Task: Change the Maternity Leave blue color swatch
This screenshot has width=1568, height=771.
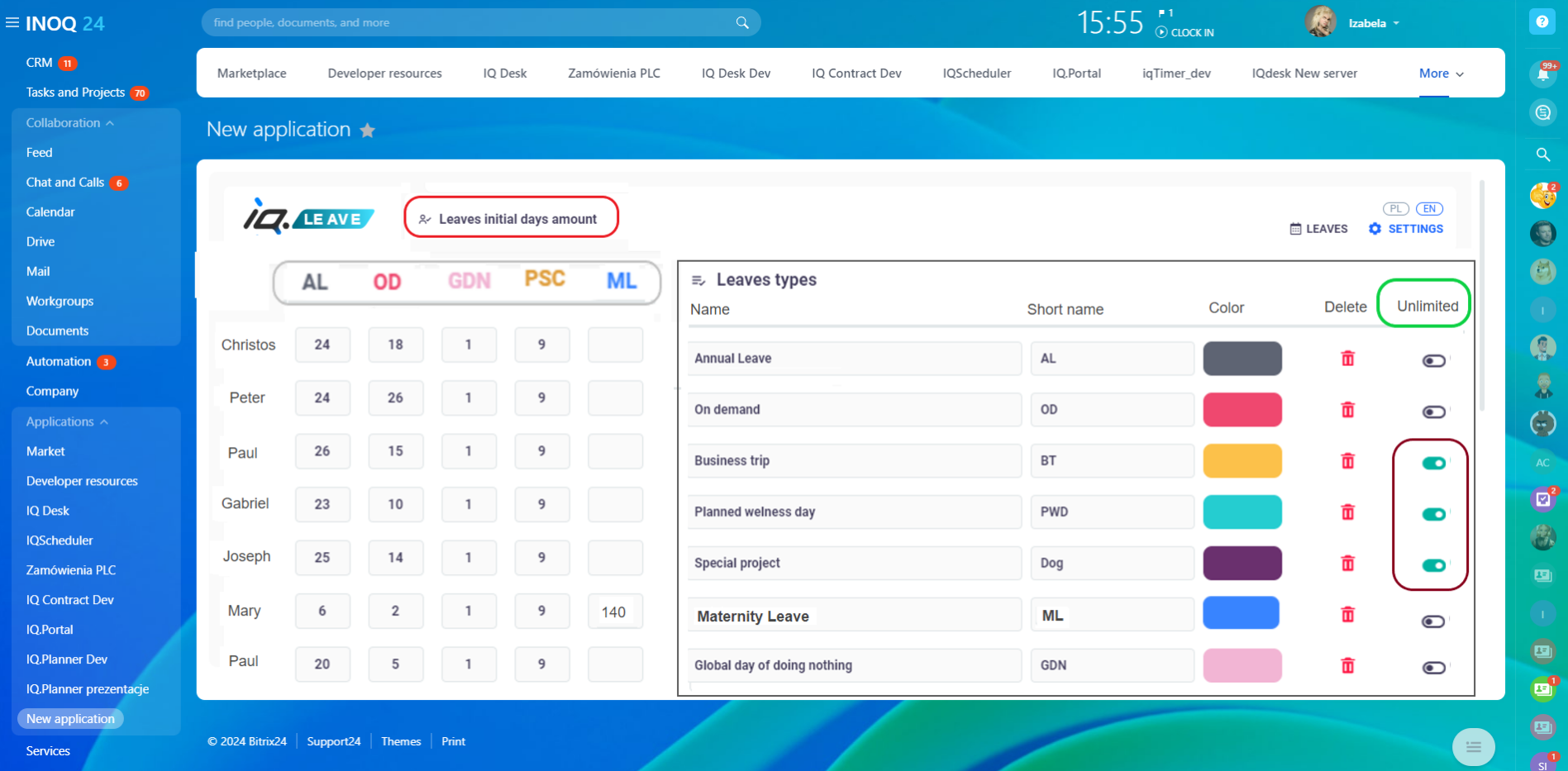Action: tap(1241, 612)
